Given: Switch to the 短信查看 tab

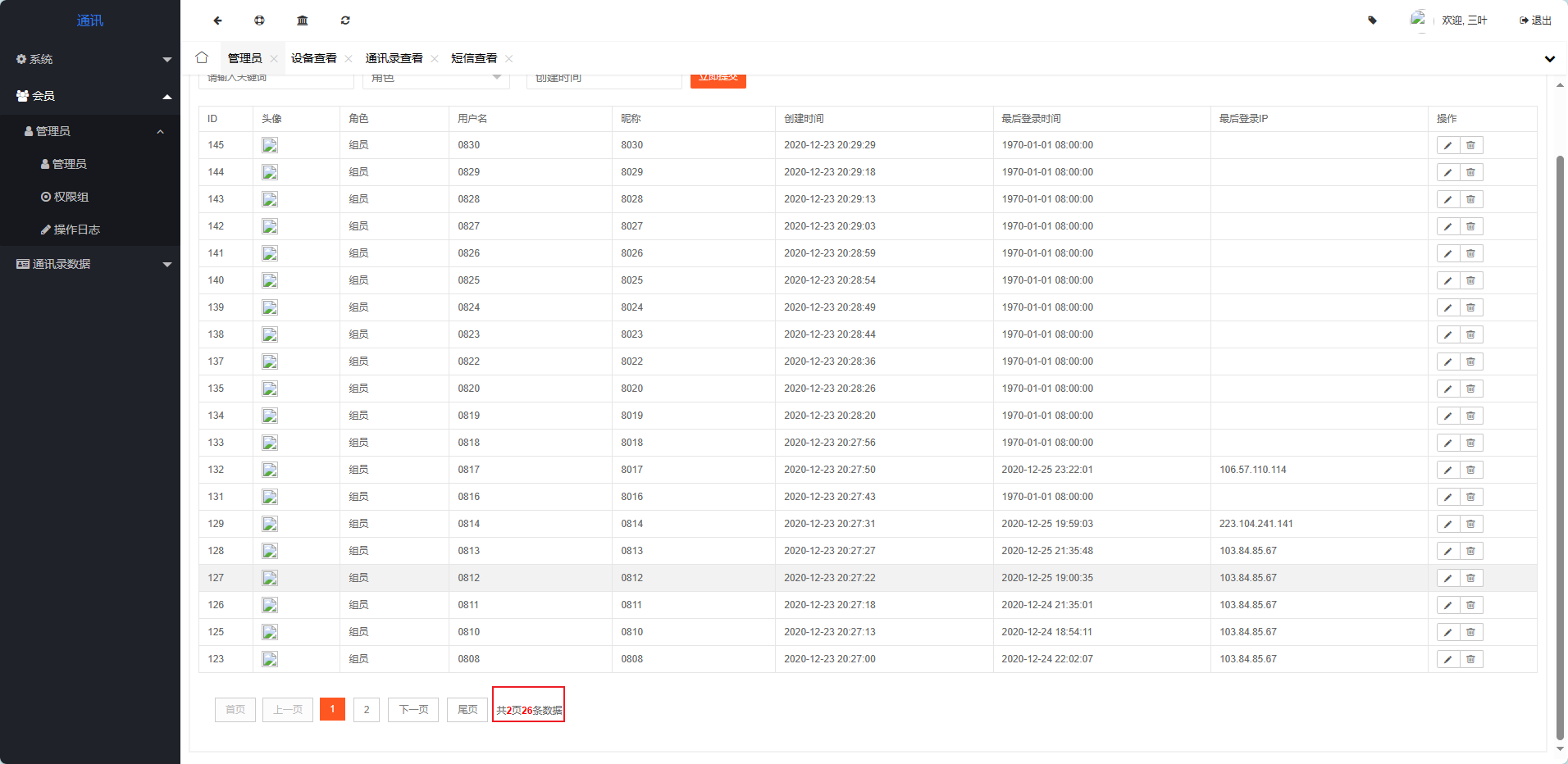Looking at the screenshot, I should tap(474, 58).
